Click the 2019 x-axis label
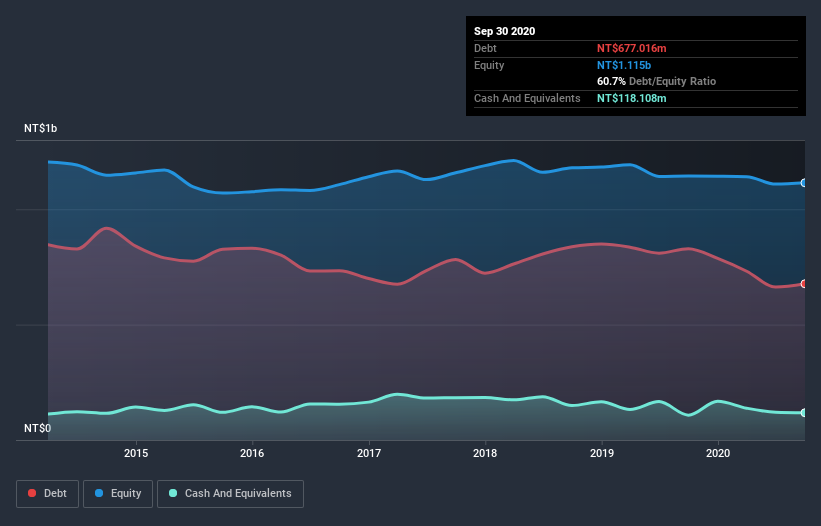 602,453
